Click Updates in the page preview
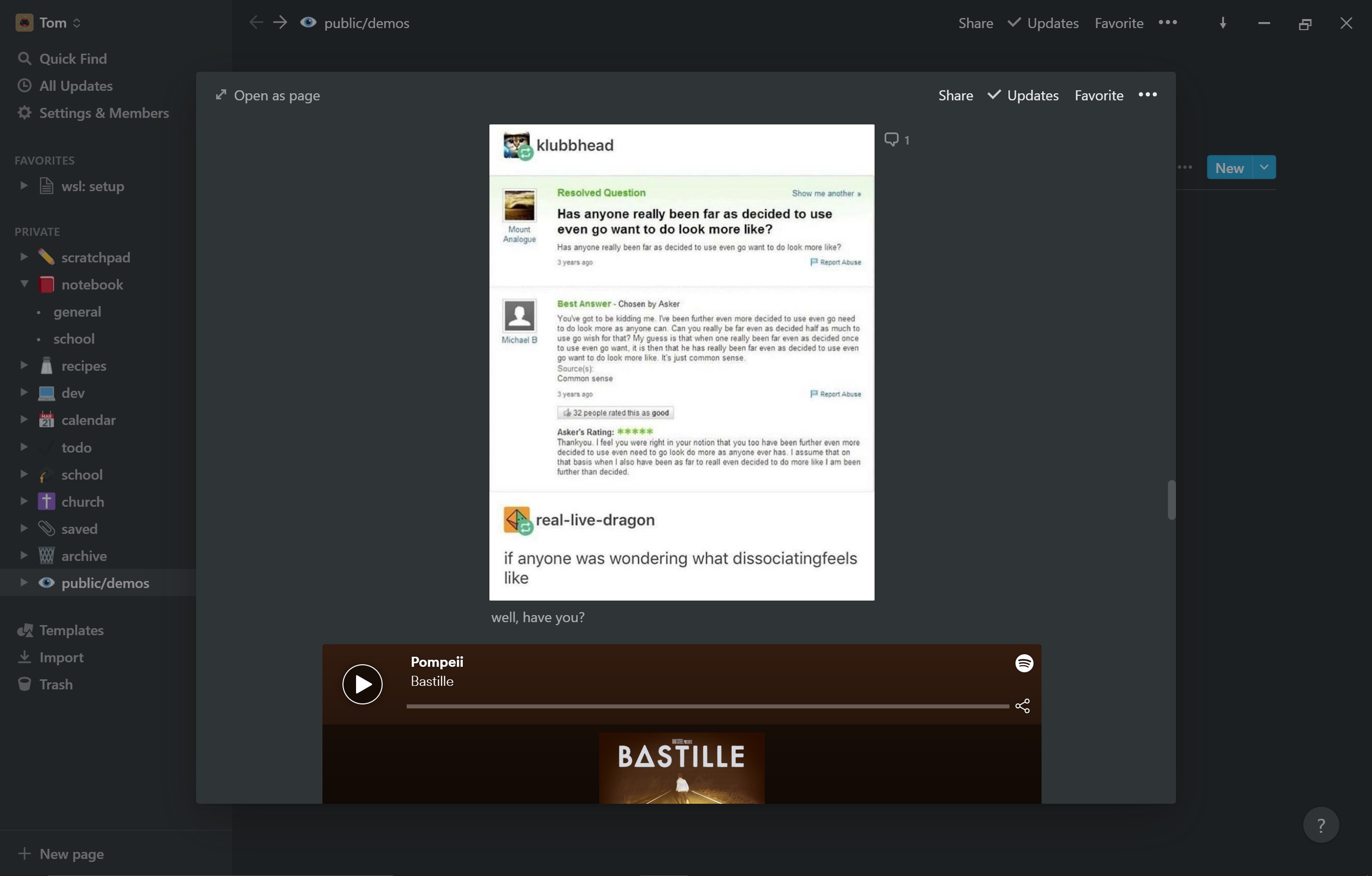This screenshot has height=876, width=1372. coord(1023,95)
